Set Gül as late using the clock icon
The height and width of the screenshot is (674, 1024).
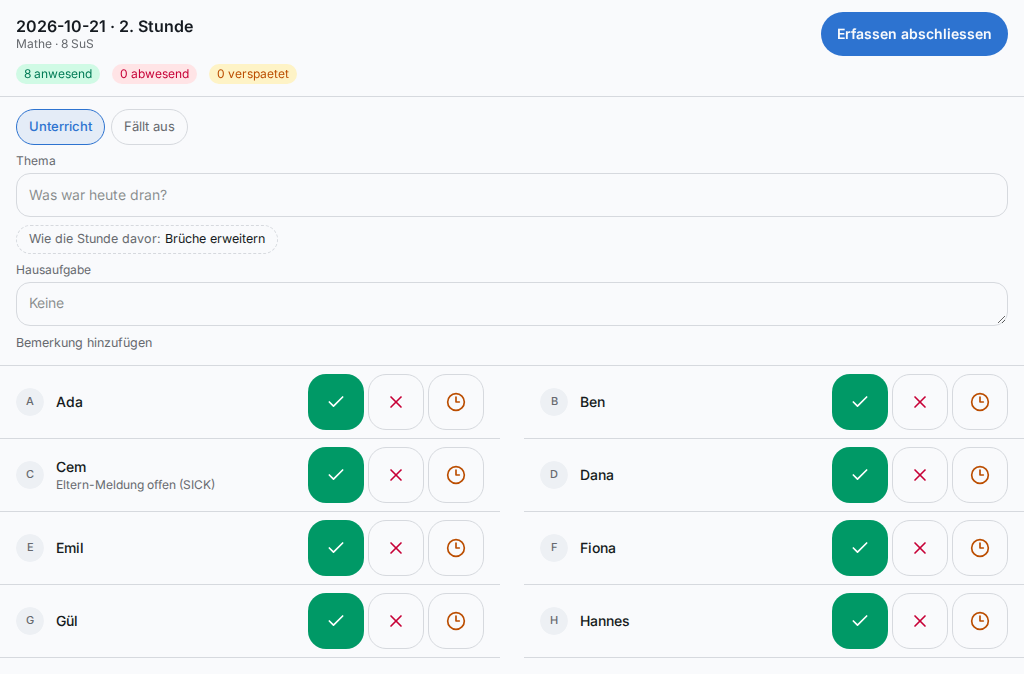(456, 621)
